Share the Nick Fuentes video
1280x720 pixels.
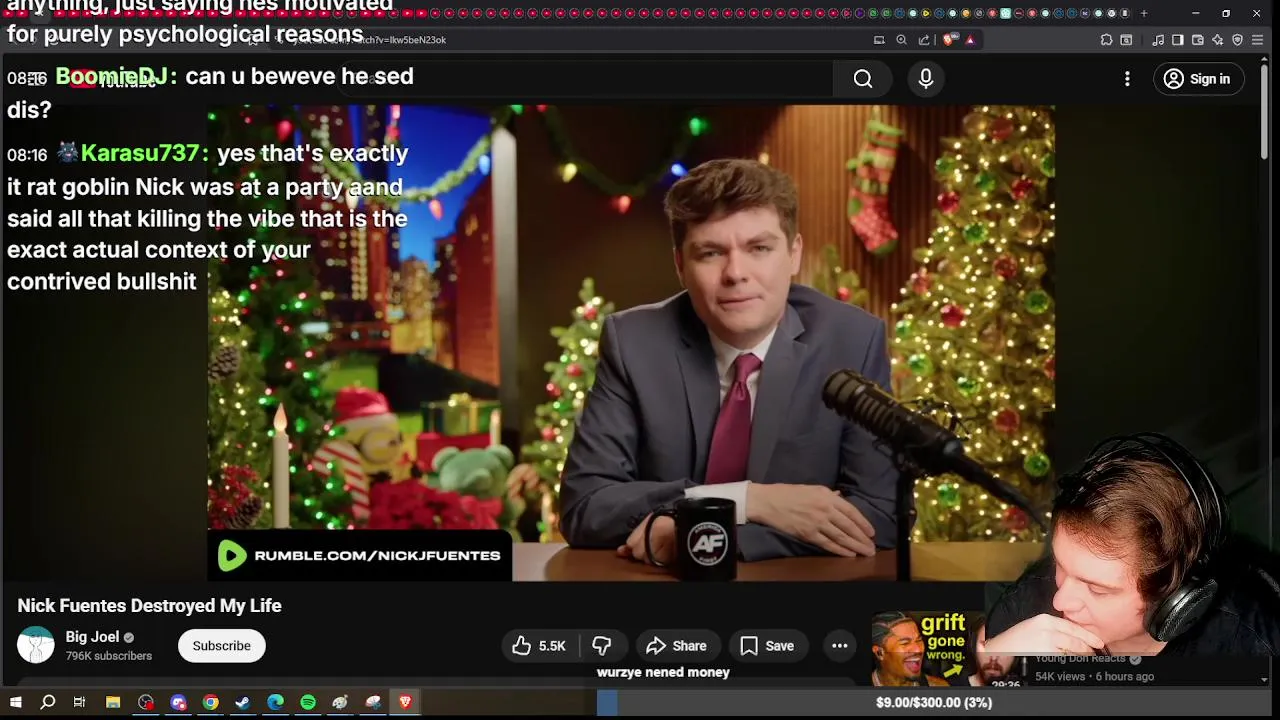pyautogui.click(x=677, y=646)
